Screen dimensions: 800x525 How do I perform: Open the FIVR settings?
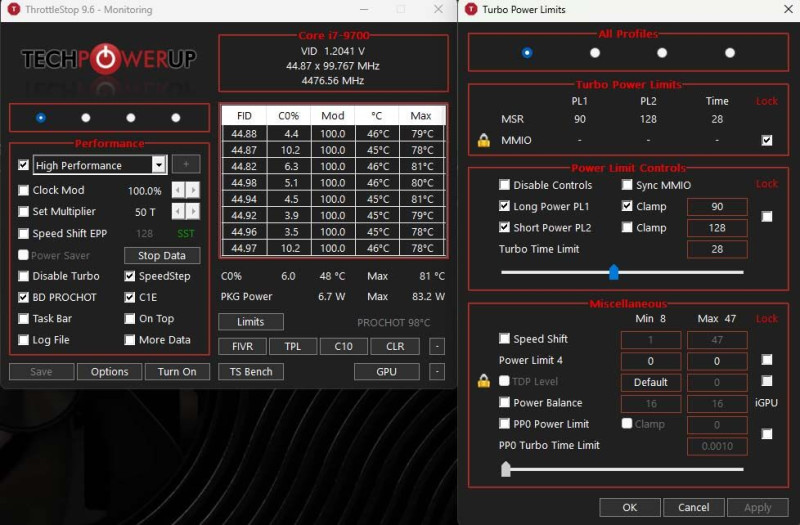[x=242, y=346]
